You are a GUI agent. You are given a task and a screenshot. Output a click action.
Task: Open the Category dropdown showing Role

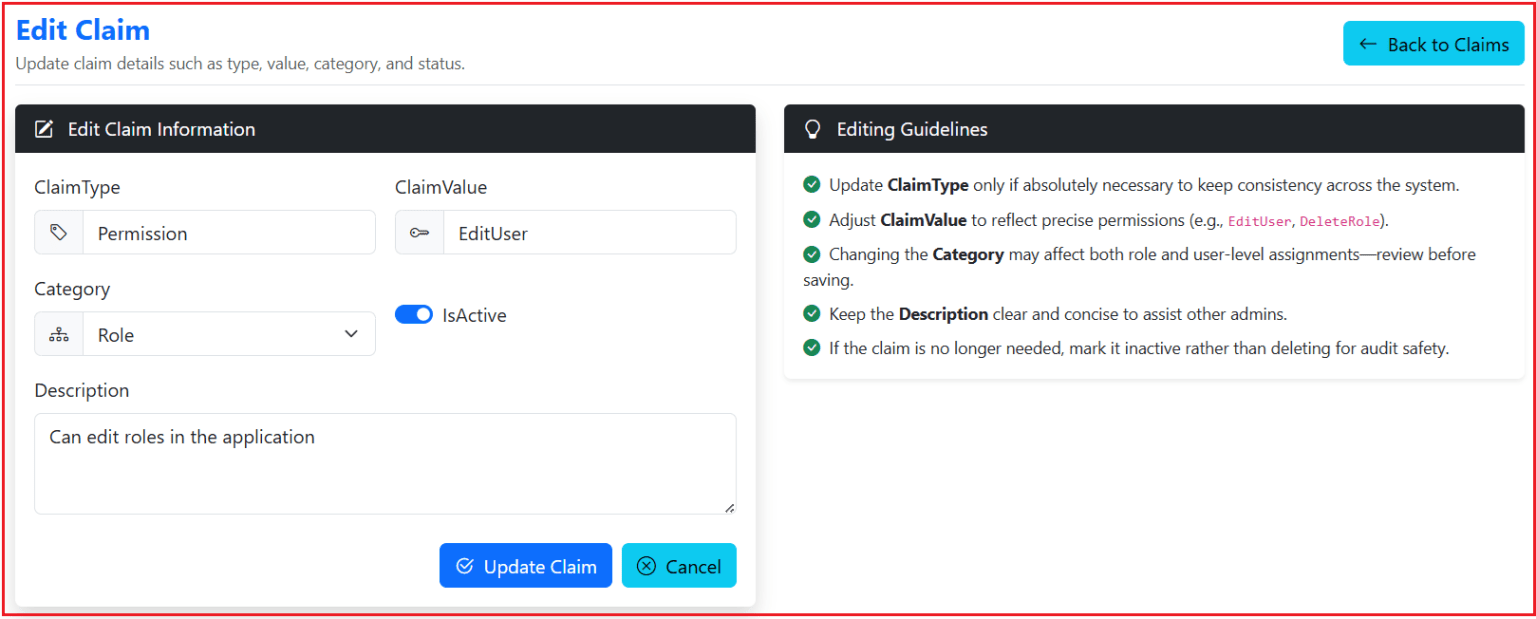point(228,333)
